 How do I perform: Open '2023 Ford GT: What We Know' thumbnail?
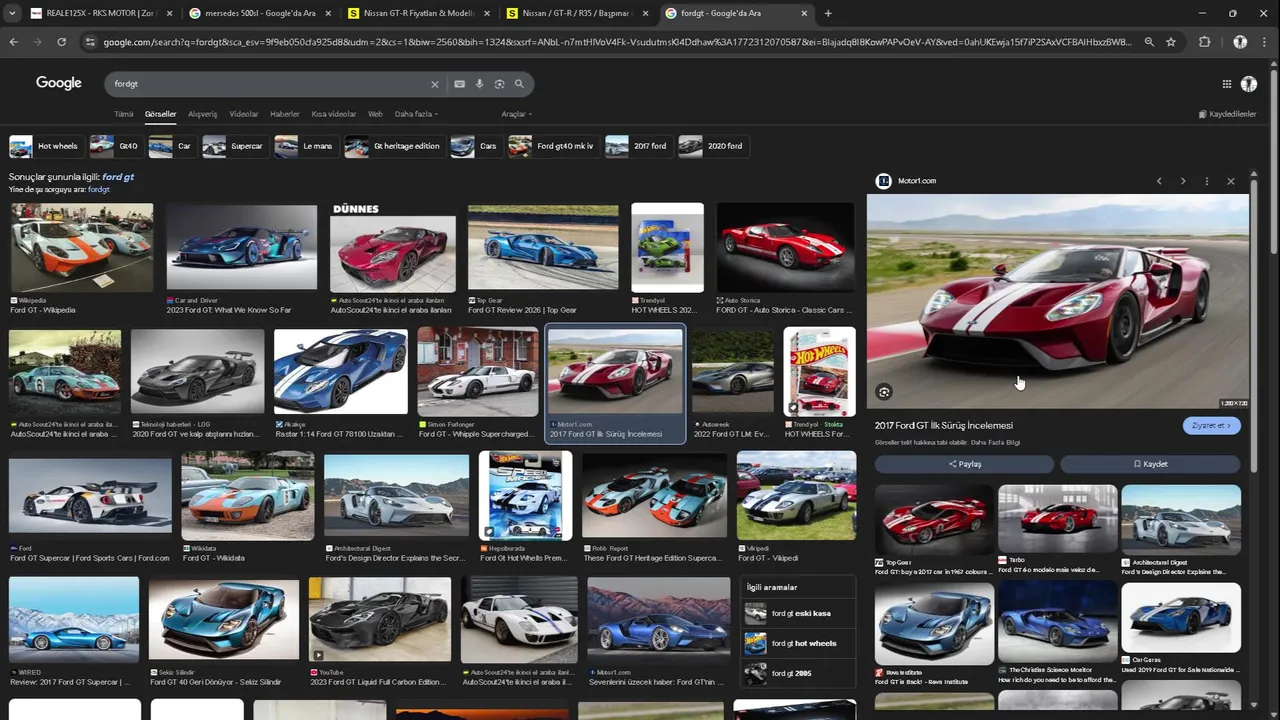(242, 248)
